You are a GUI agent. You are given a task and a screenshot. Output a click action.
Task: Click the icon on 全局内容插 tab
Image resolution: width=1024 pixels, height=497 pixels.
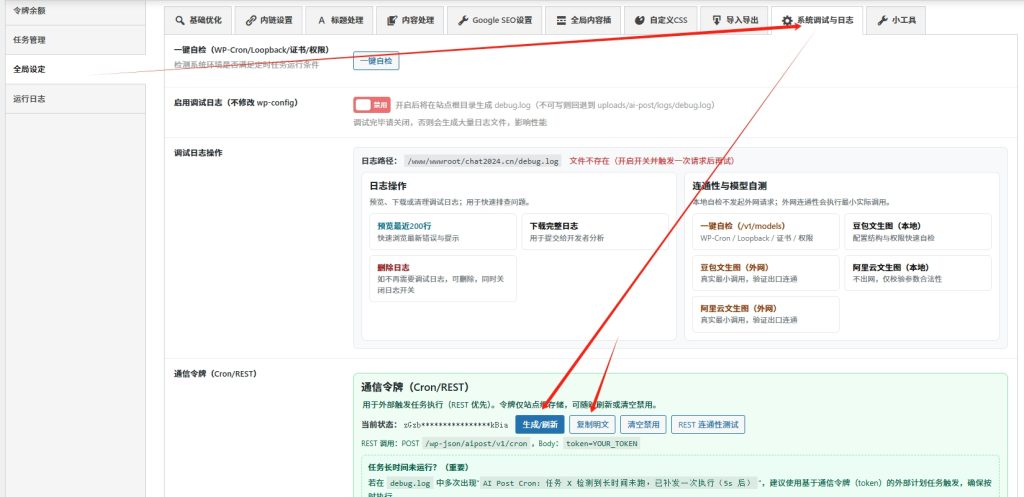point(561,20)
